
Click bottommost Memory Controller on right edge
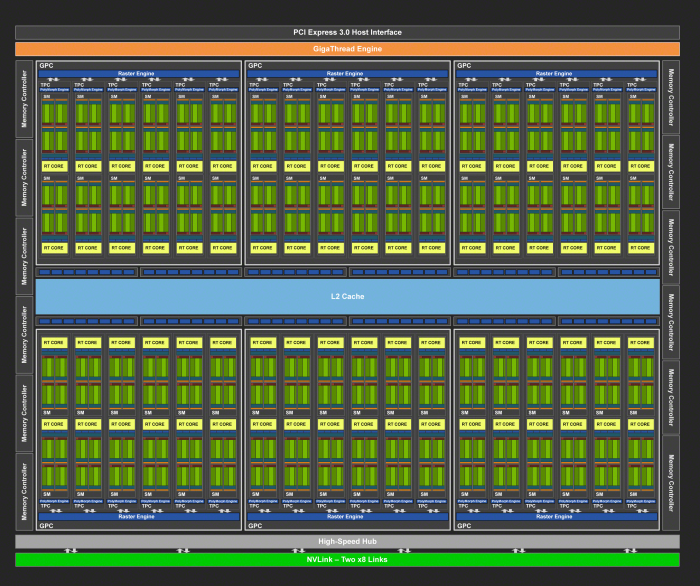click(671, 483)
